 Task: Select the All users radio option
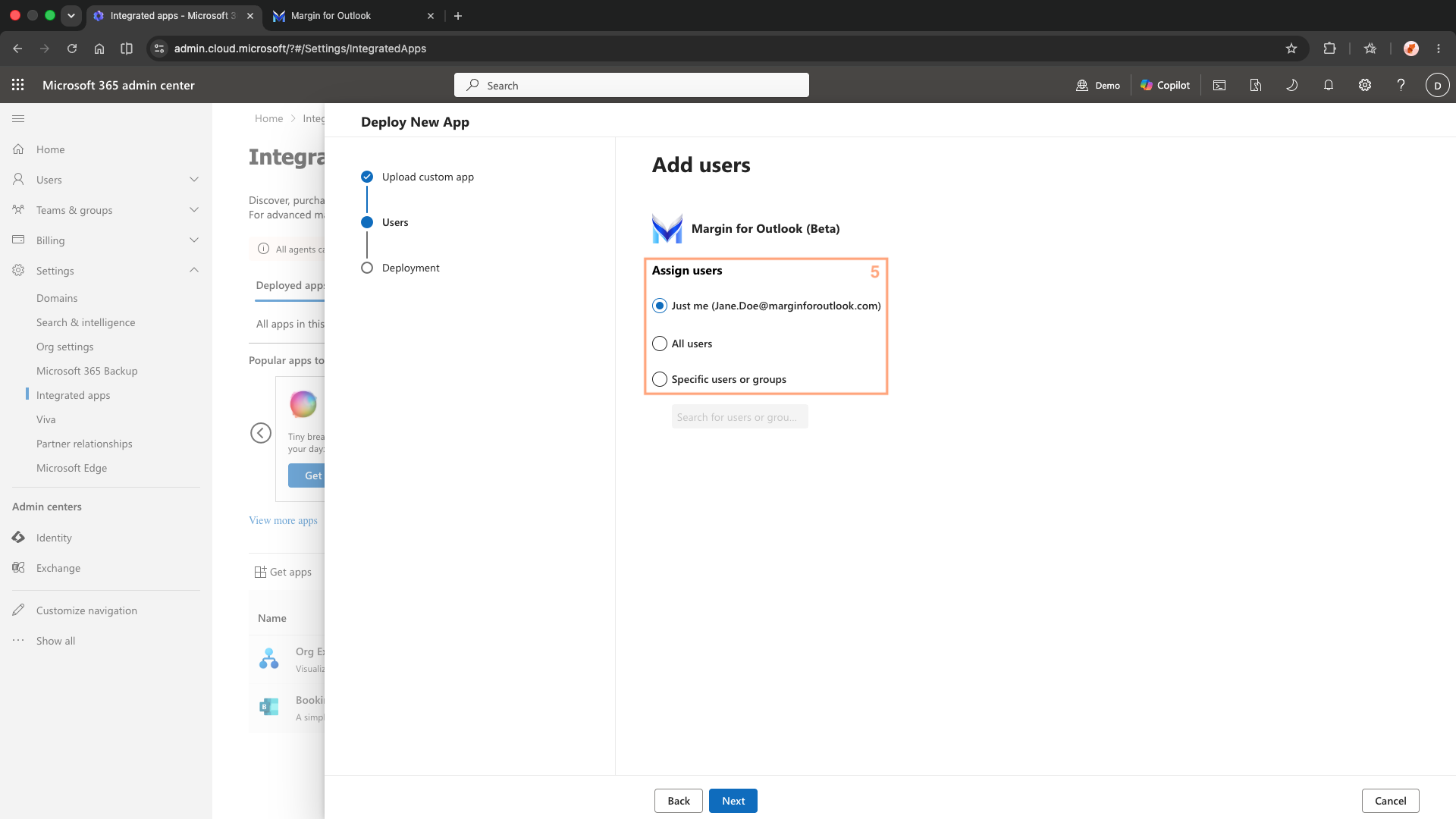660,344
